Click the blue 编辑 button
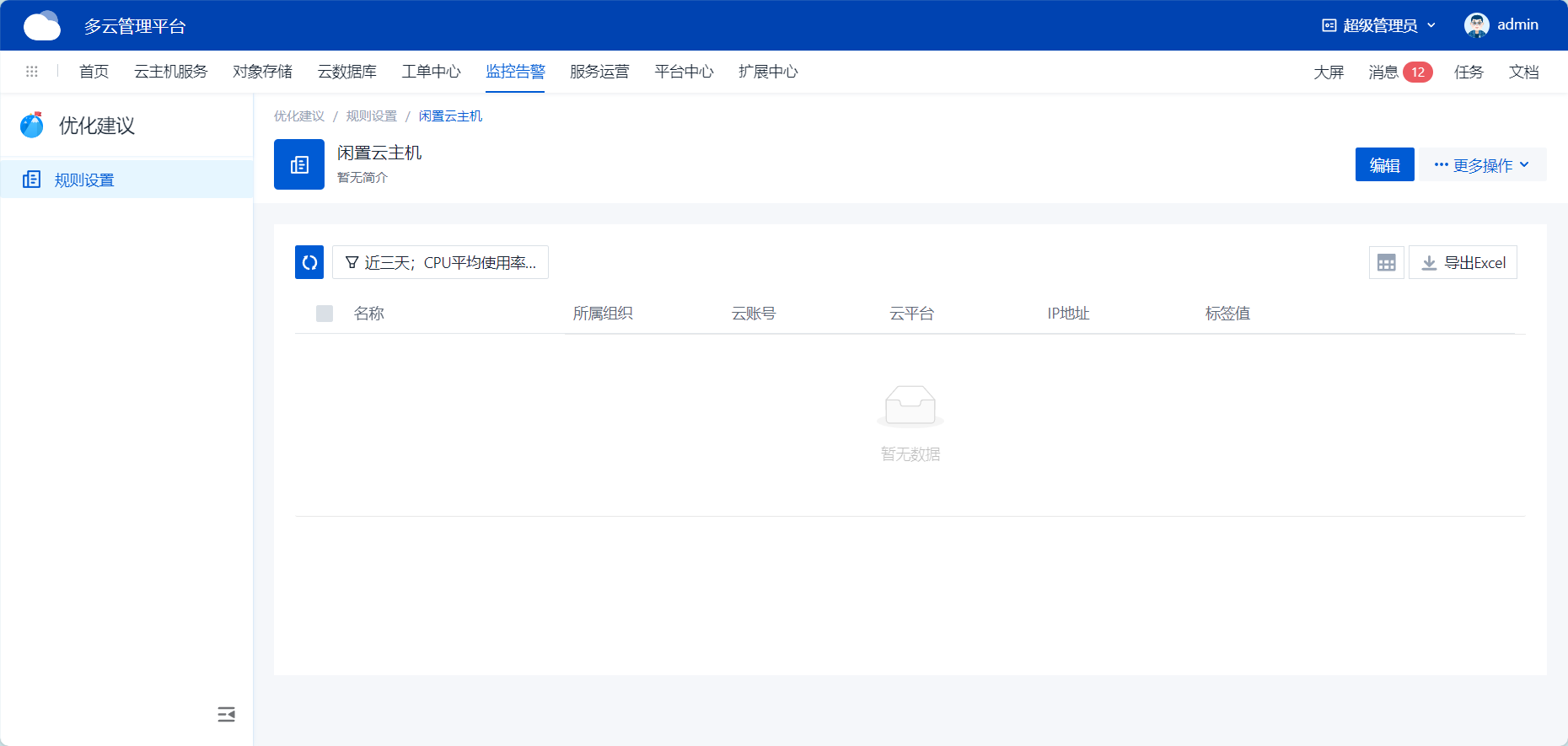1568x746 pixels. 1384,165
